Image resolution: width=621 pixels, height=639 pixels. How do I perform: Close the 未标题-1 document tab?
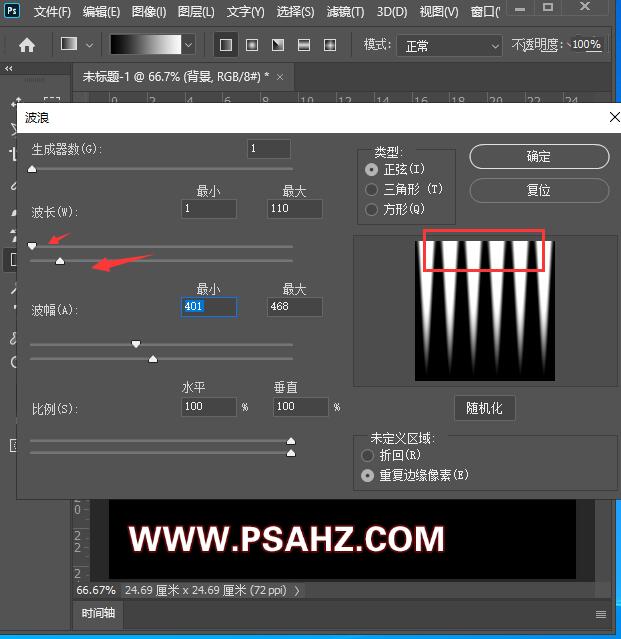tap(280, 77)
